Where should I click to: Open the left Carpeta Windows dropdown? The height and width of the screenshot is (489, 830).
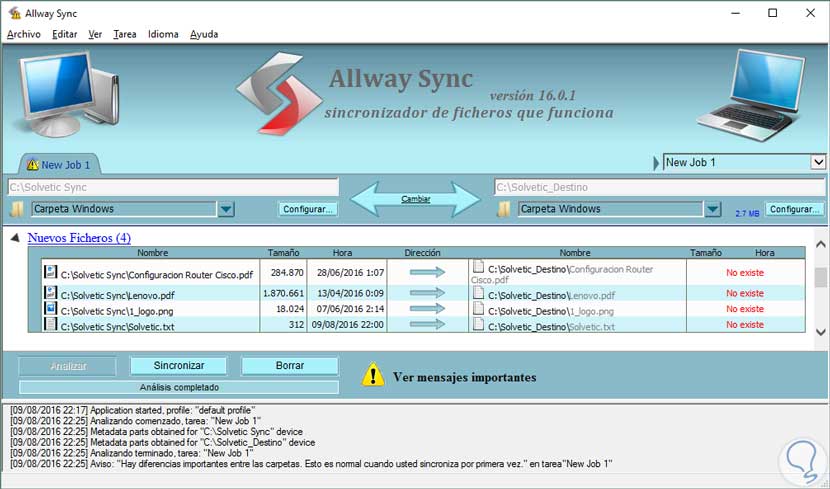pyautogui.click(x=227, y=209)
